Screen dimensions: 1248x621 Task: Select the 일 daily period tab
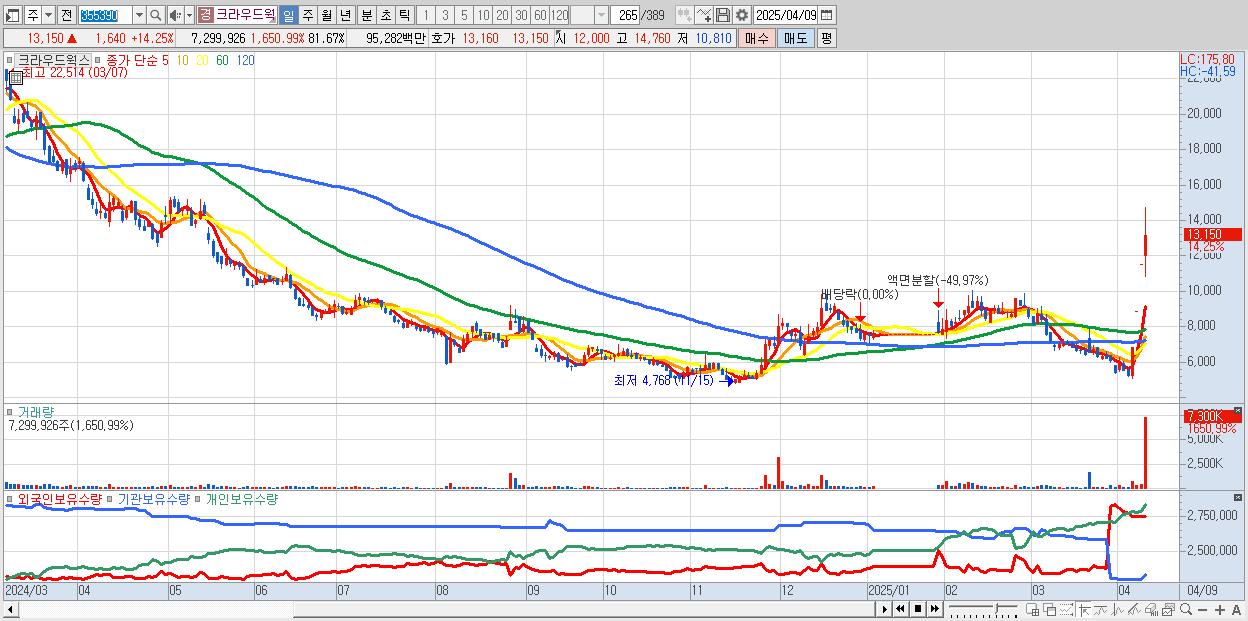[x=288, y=15]
